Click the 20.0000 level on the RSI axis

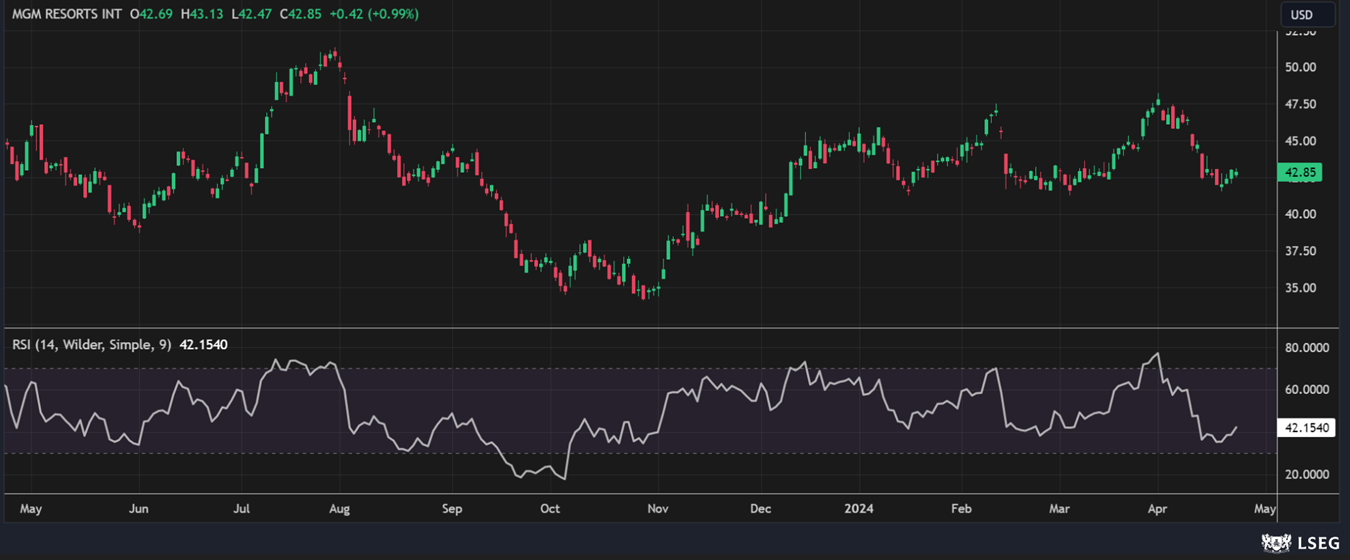pos(1306,475)
